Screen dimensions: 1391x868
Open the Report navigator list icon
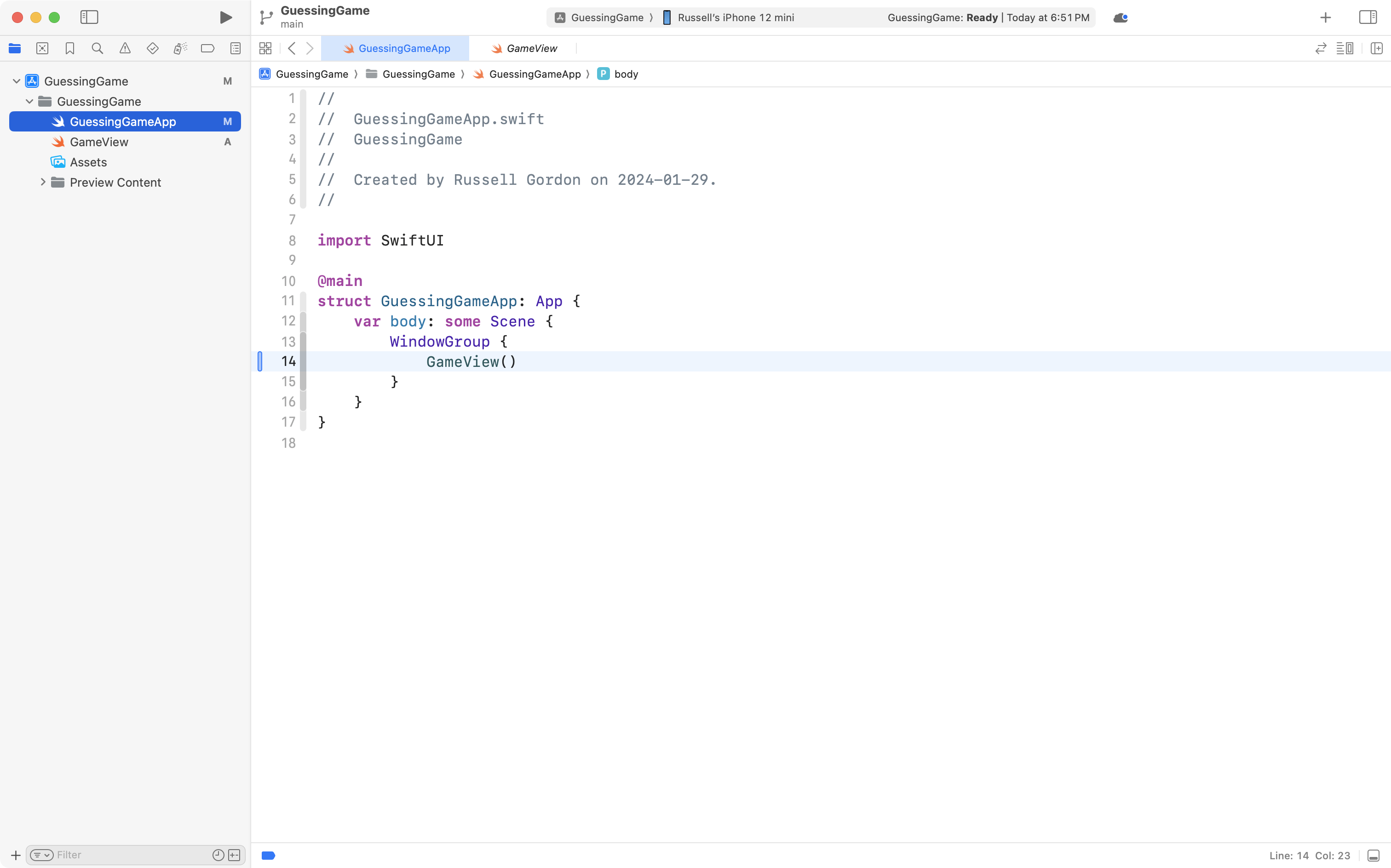click(236, 48)
